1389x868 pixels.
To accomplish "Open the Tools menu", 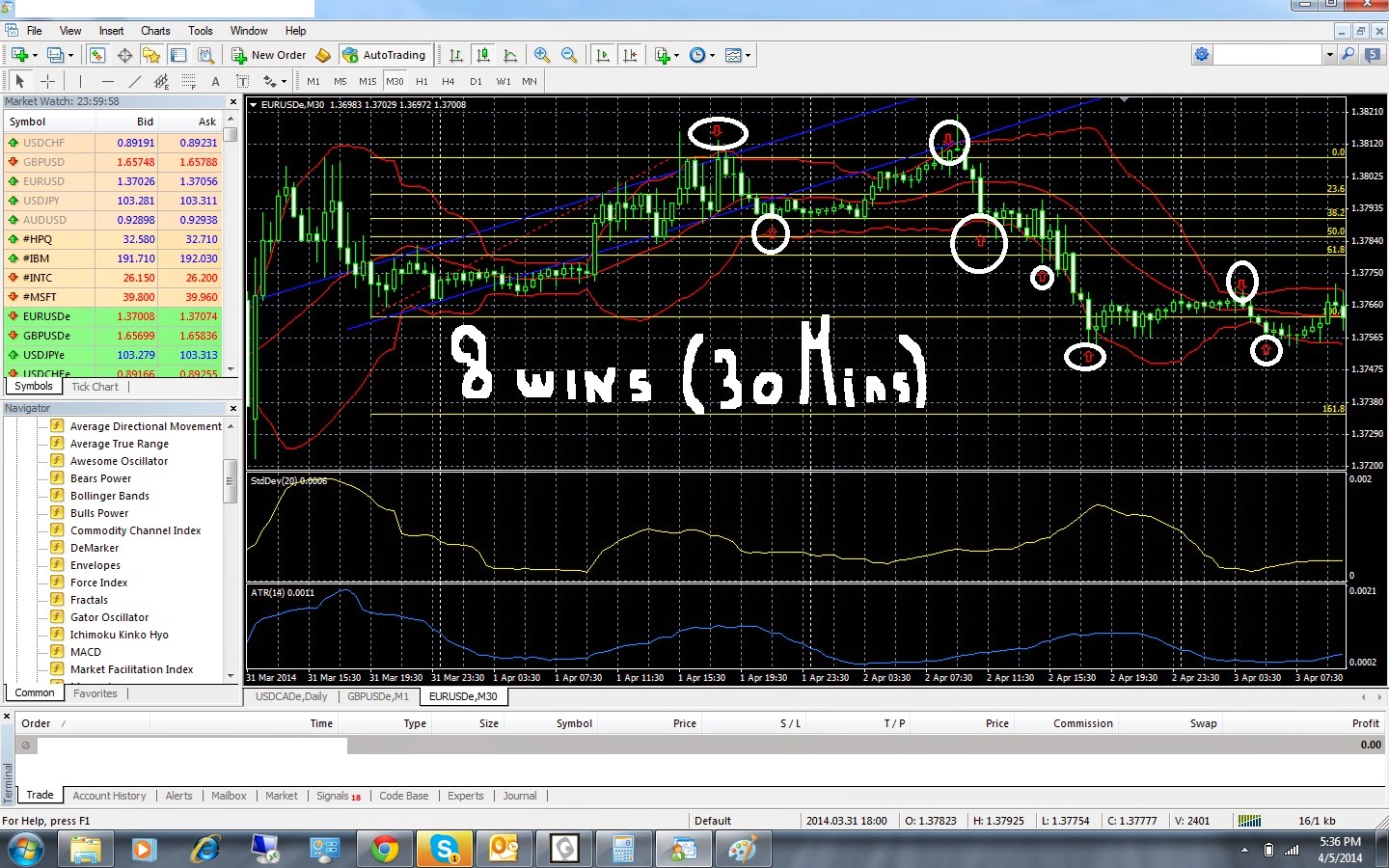I will coord(201,31).
